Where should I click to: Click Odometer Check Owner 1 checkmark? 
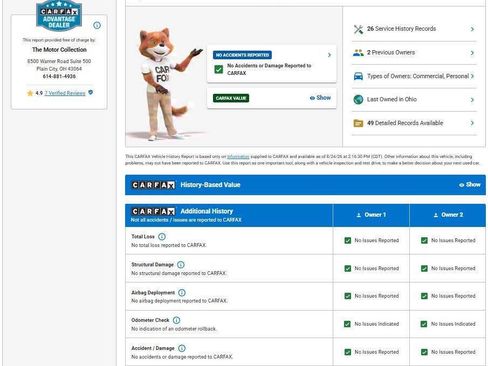coord(347,324)
